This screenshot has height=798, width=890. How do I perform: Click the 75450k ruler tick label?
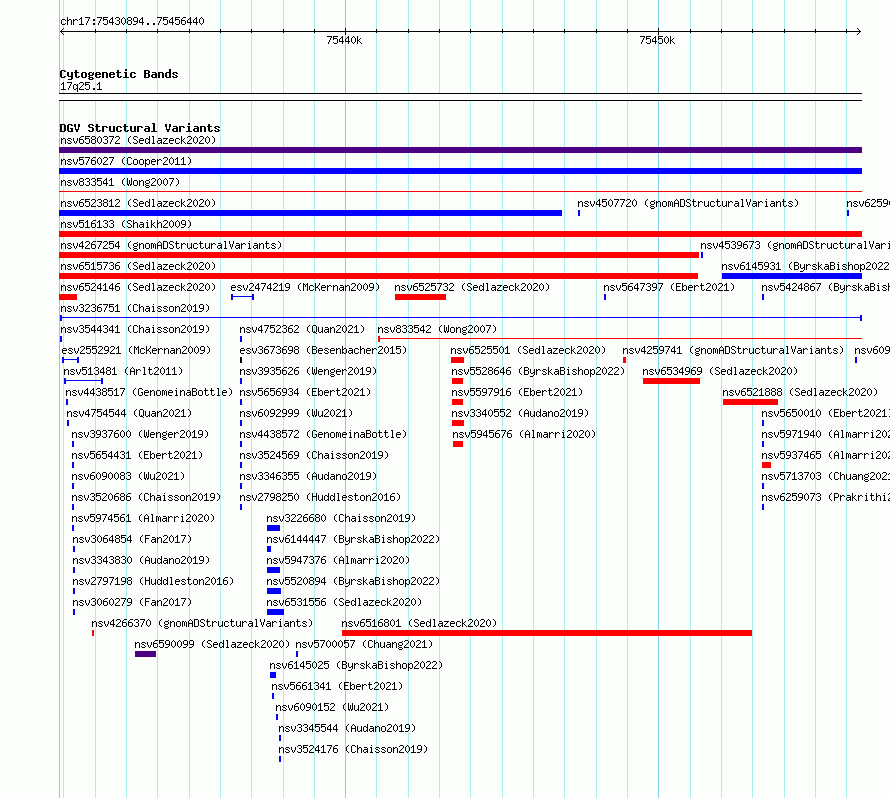tap(657, 40)
